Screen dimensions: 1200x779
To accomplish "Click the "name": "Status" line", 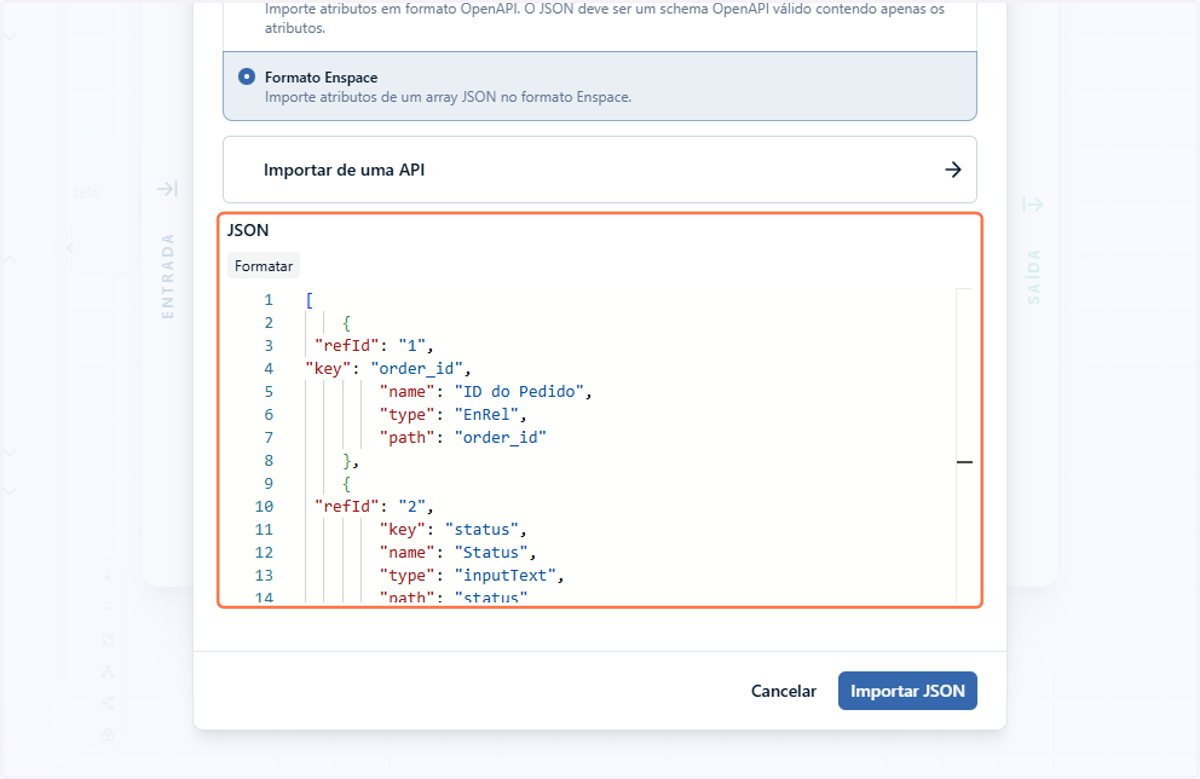I will click(458, 553).
